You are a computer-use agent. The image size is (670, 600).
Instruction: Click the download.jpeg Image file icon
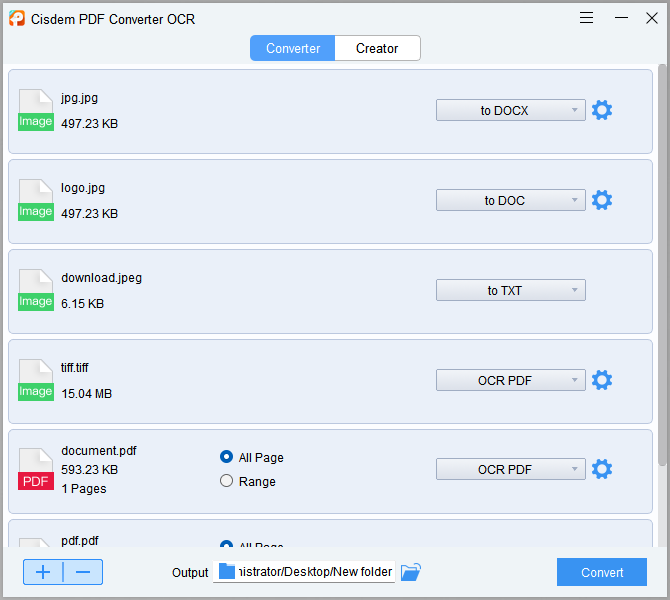tap(36, 290)
